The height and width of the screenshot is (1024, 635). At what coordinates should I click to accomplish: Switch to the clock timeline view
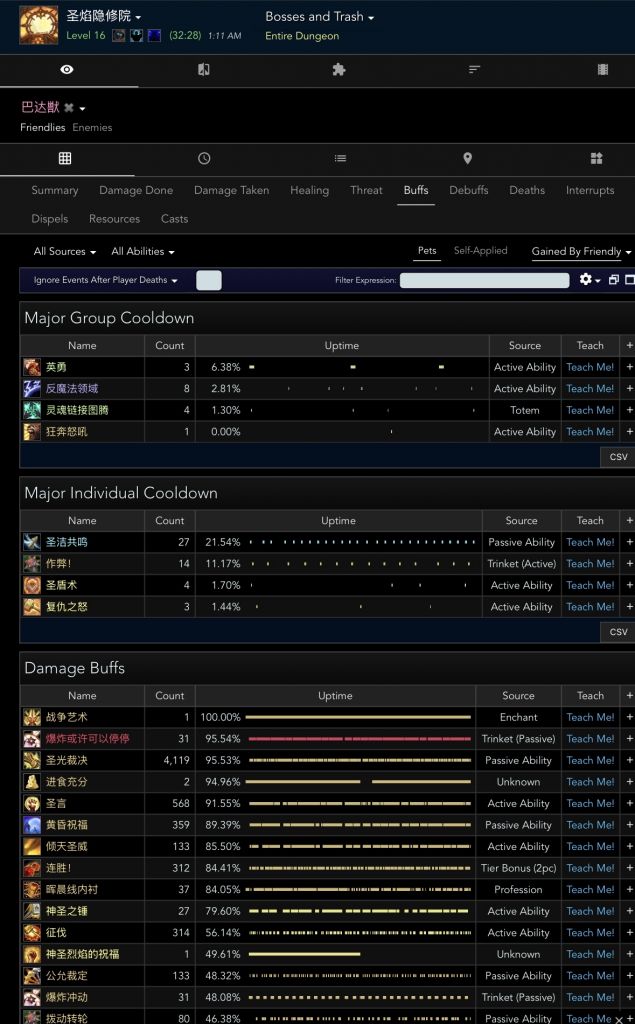point(204,158)
